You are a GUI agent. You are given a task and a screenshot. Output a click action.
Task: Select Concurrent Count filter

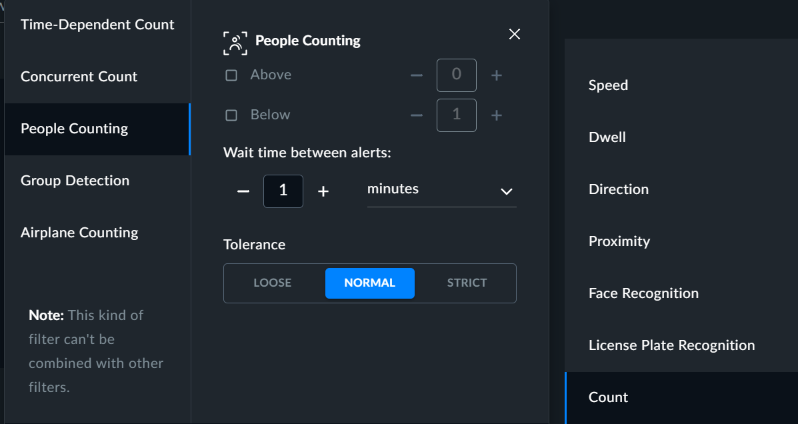point(97,77)
